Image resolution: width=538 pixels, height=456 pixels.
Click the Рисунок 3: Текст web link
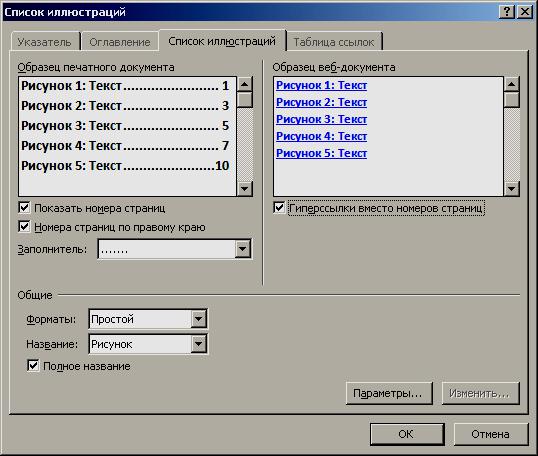tap(321, 119)
